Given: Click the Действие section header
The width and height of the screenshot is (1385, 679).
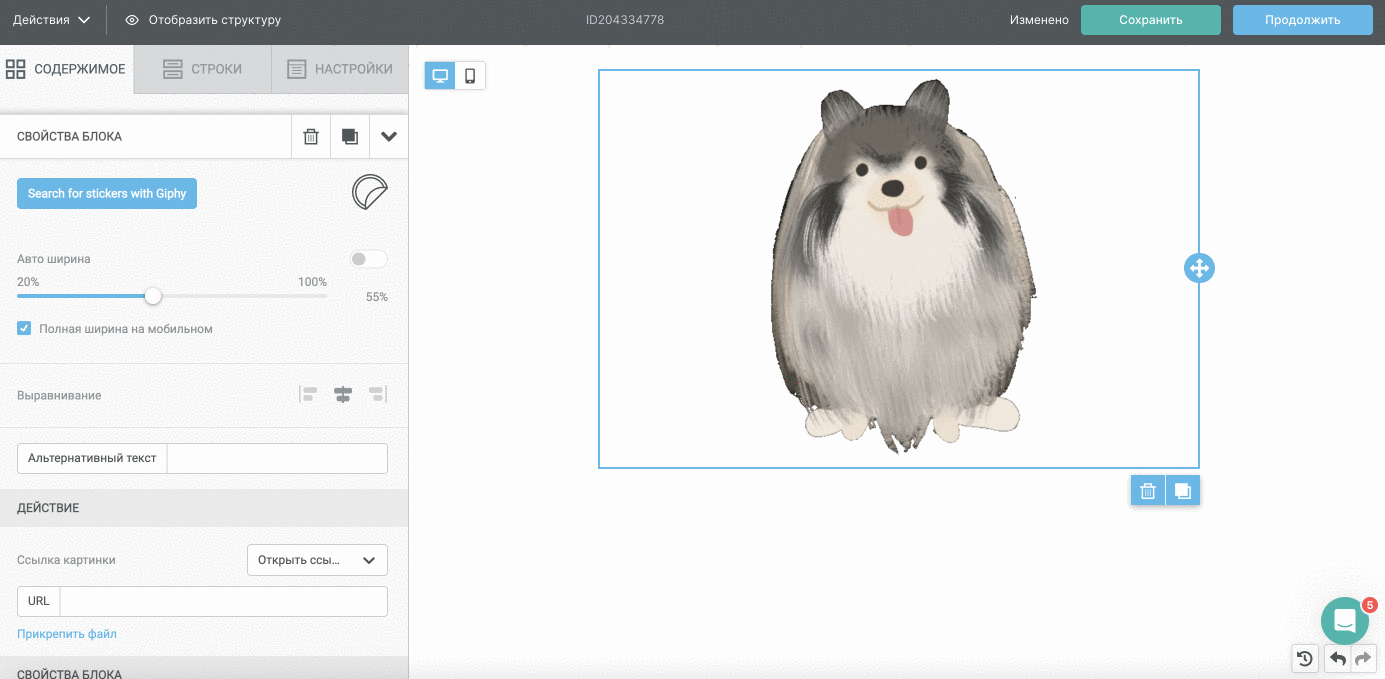Looking at the screenshot, I should click(204, 508).
